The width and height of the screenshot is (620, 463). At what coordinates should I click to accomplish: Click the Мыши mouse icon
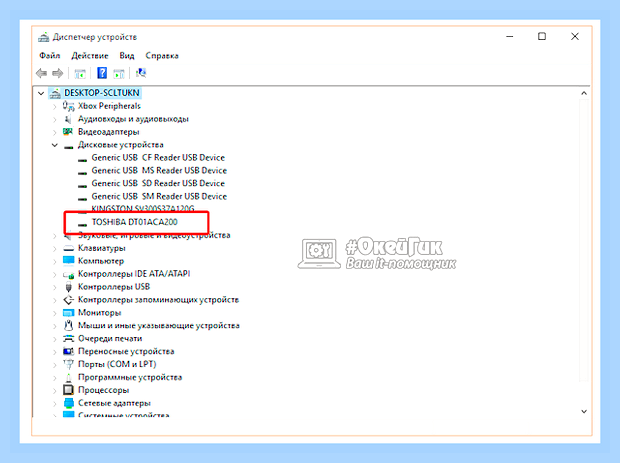(x=68, y=325)
